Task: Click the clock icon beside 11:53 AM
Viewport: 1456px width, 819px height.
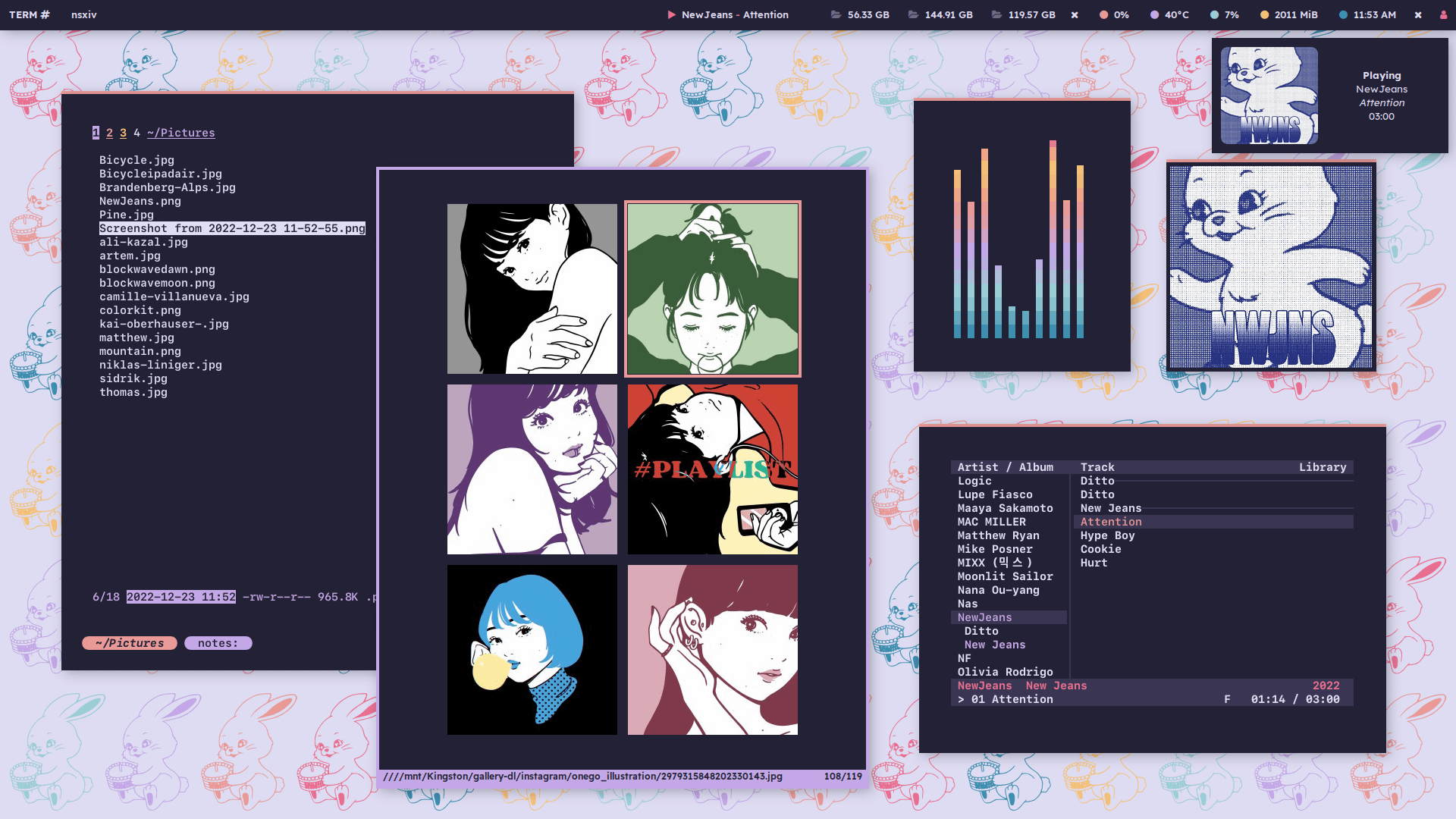Action: (x=1343, y=14)
